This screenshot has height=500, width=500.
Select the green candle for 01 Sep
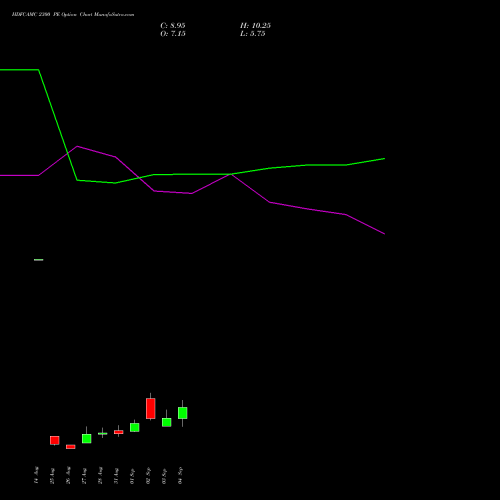[x=135, y=427]
